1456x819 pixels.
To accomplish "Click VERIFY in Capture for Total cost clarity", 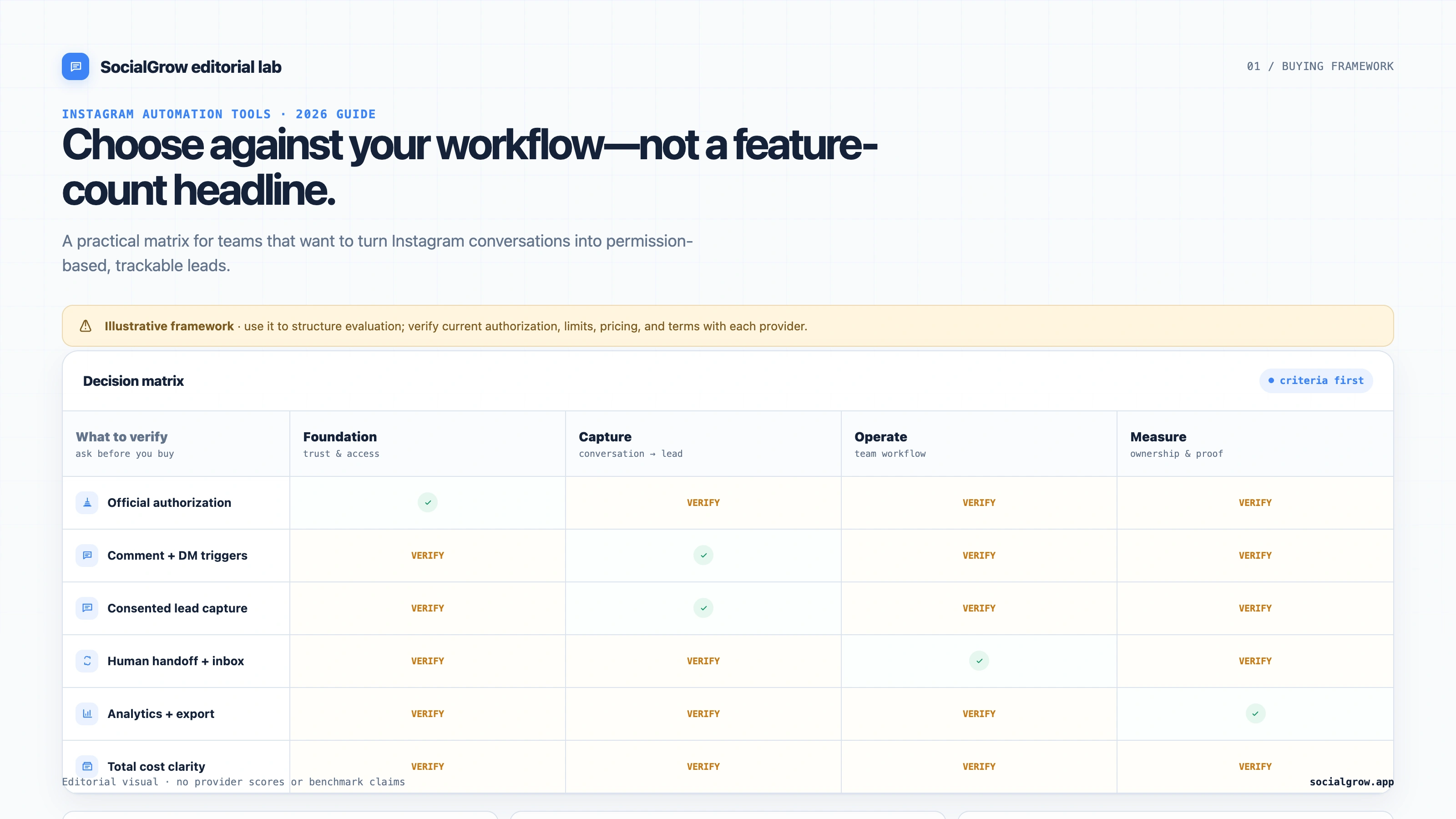I will click(703, 766).
